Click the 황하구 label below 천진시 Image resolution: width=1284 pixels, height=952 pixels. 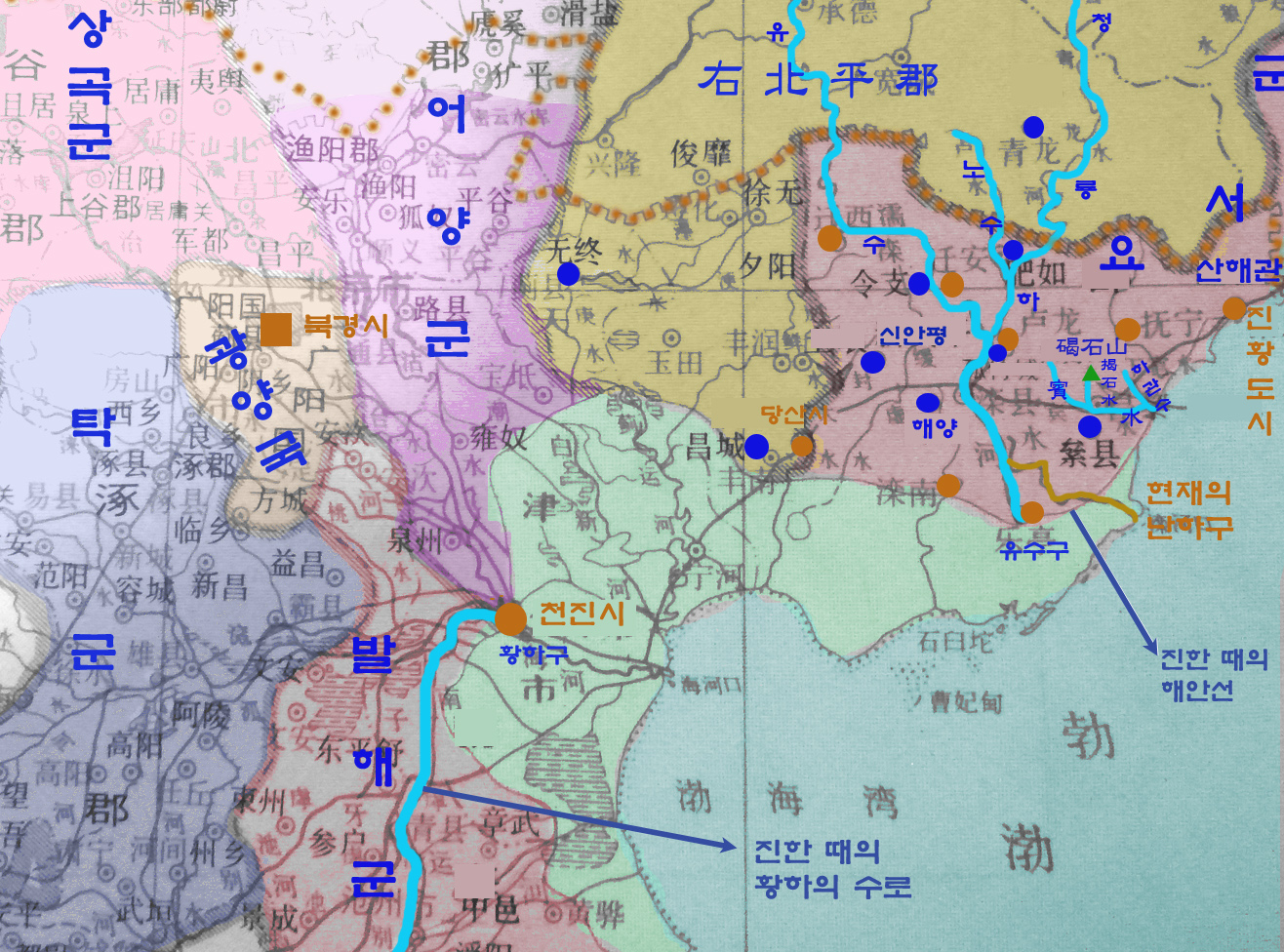click(533, 653)
